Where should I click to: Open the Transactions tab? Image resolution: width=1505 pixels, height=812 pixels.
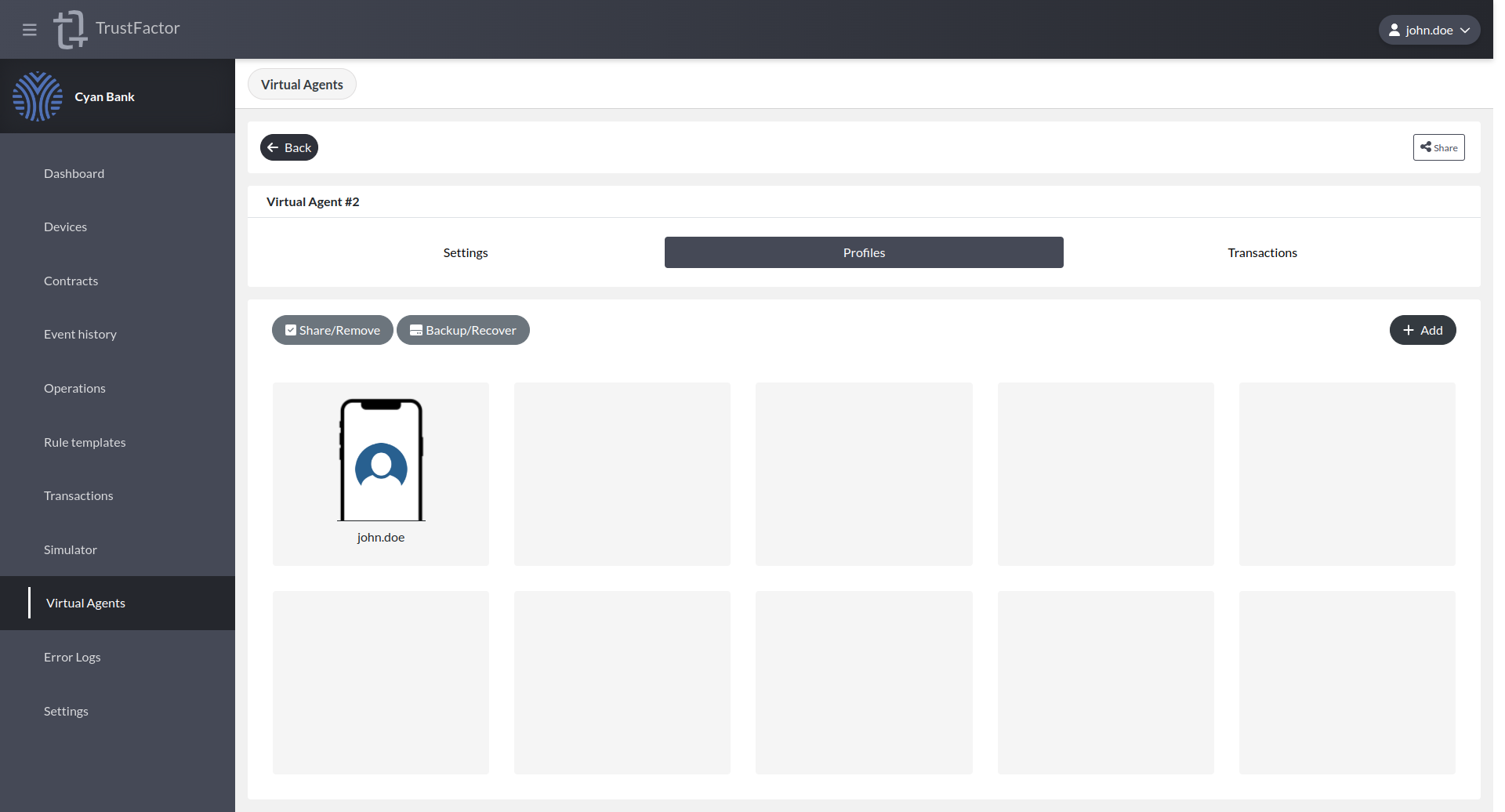pyautogui.click(x=1261, y=252)
